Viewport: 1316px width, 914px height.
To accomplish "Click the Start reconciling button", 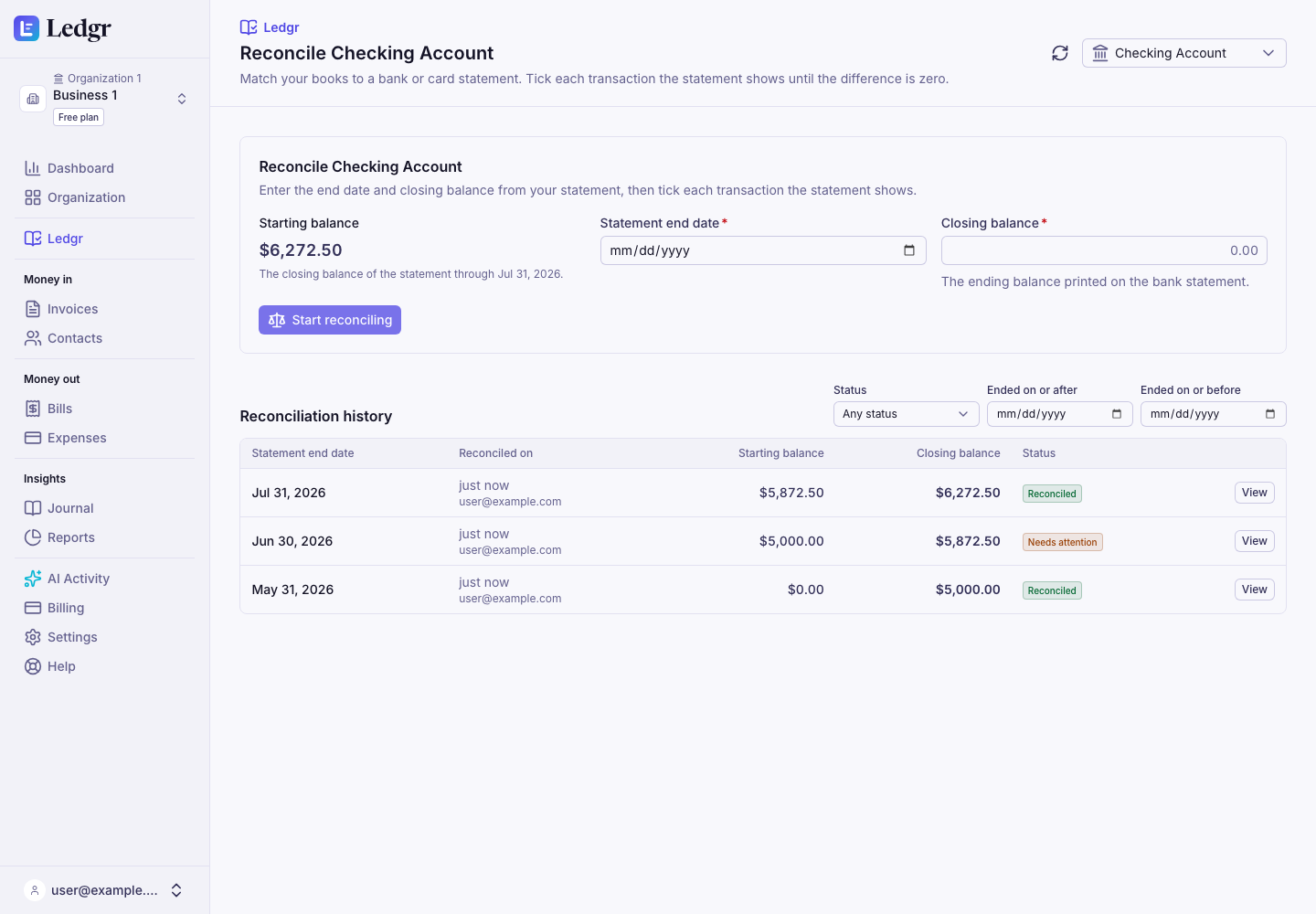I will pos(330,320).
